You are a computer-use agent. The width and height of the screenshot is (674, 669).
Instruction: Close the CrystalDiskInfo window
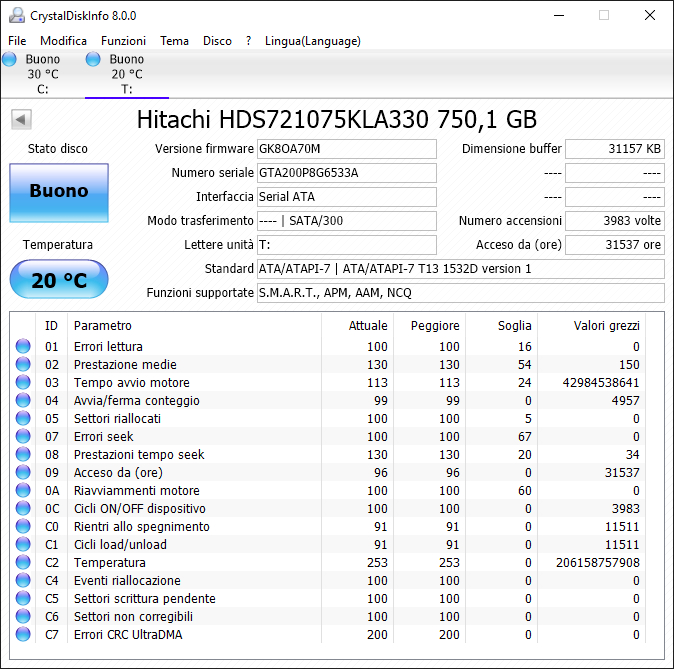click(650, 15)
